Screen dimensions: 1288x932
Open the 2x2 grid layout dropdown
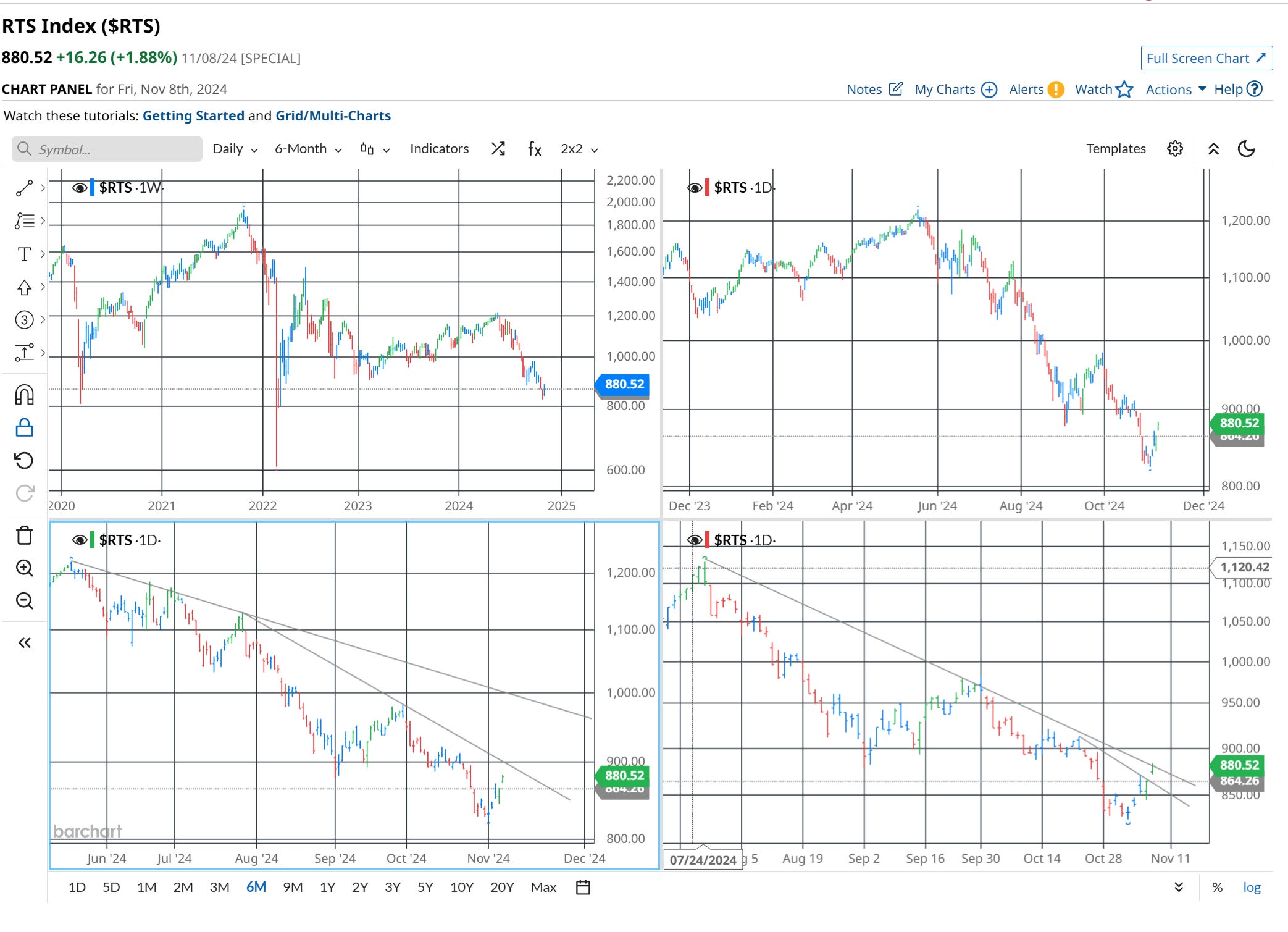click(x=579, y=149)
